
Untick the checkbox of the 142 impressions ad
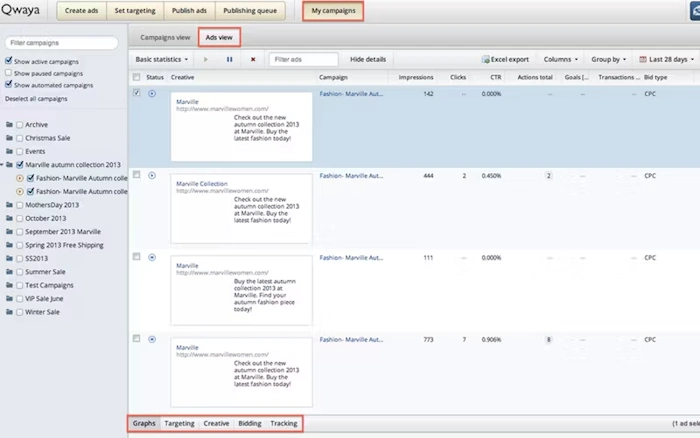[x=137, y=93]
